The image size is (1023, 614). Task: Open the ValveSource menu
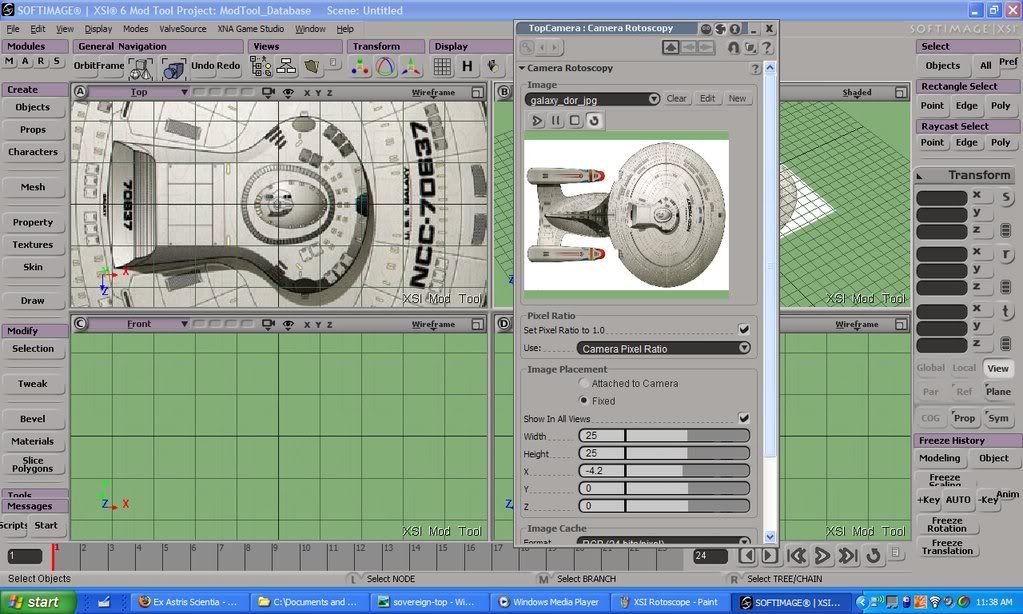pyautogui.click(x=183, y=29)
